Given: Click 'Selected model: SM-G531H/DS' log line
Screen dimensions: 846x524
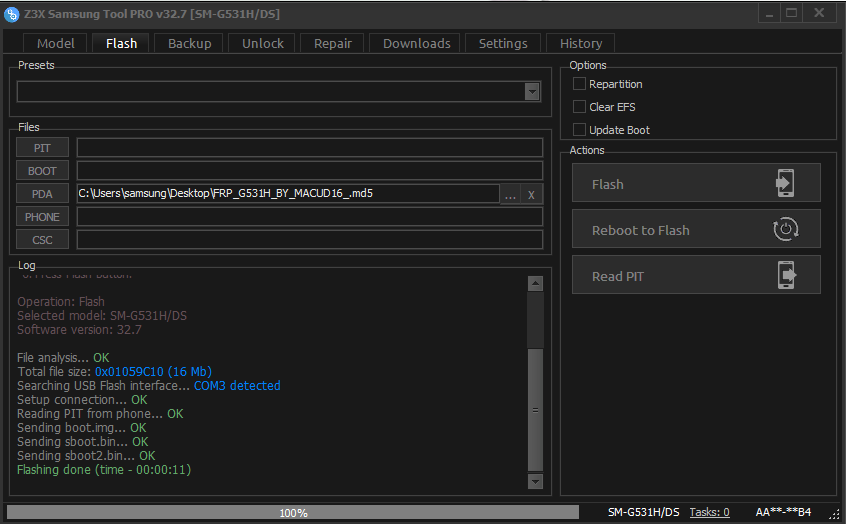Looking at the screenshot, I should (102, 316).
